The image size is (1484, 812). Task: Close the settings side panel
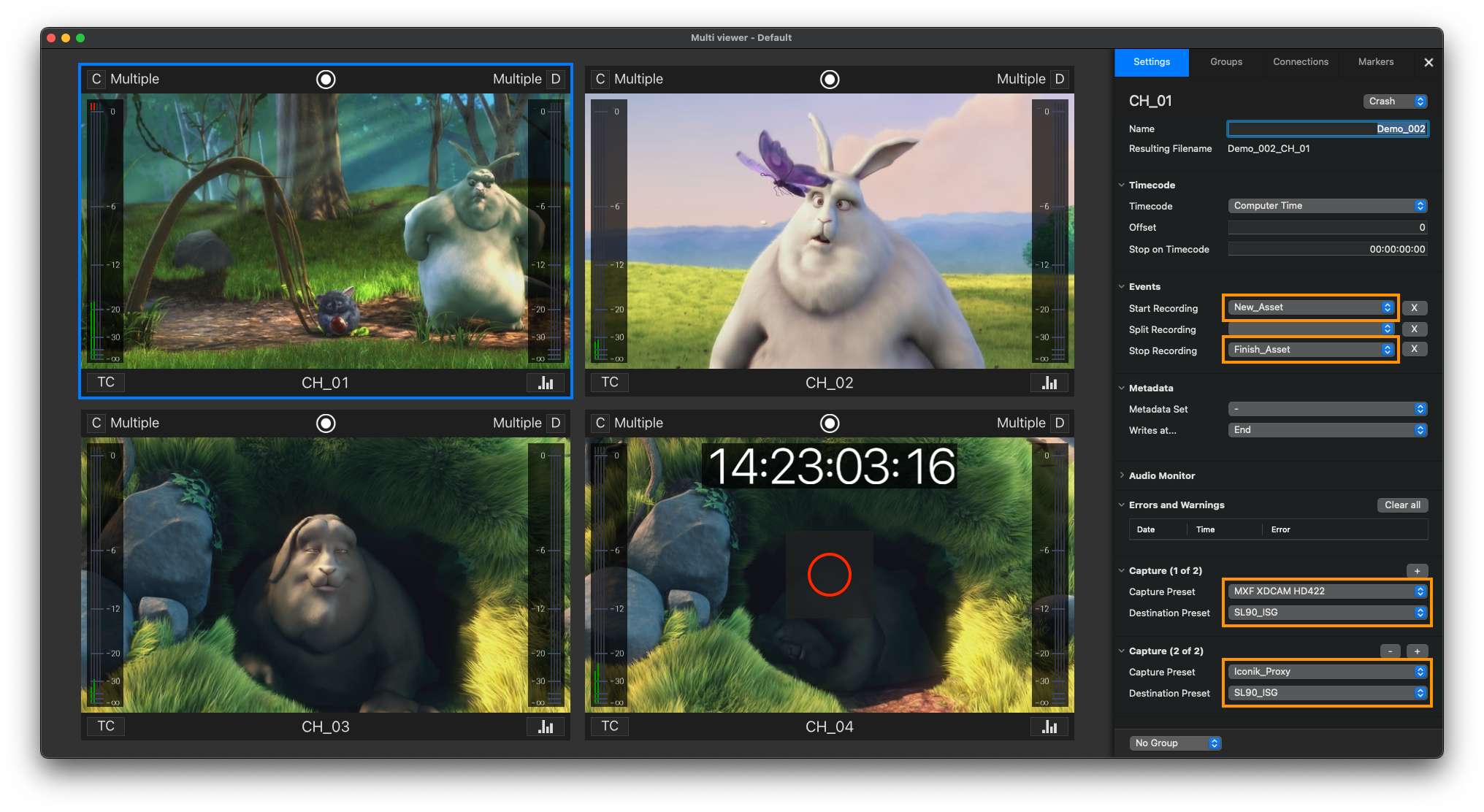tap(1428, 62)
